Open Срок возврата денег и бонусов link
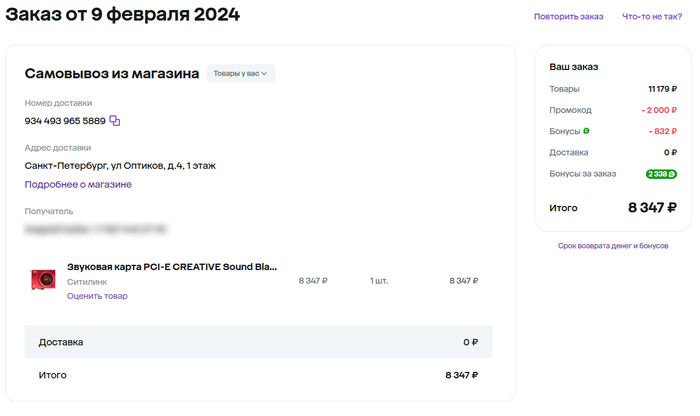The height and width of the screenshot is (416, 700). coord(613,245)
